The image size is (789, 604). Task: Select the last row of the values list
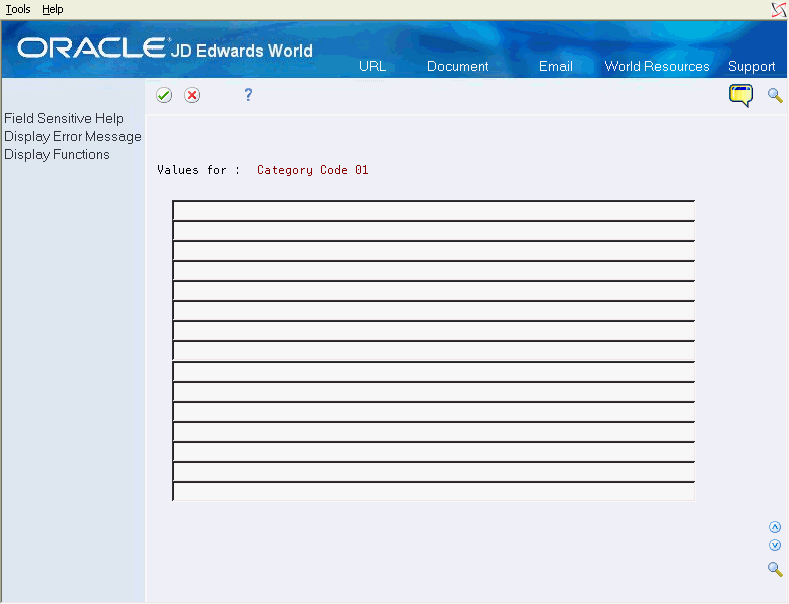click(433, 491)
